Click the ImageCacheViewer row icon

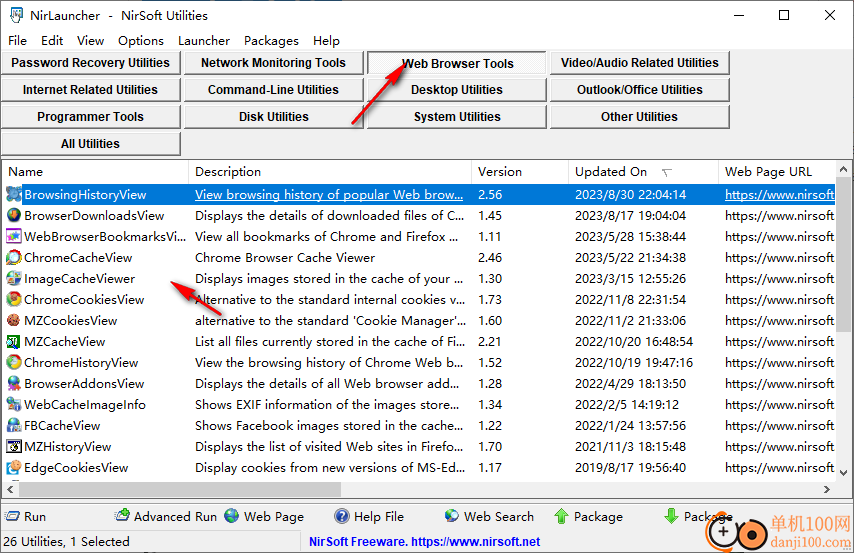pos(14,278)
